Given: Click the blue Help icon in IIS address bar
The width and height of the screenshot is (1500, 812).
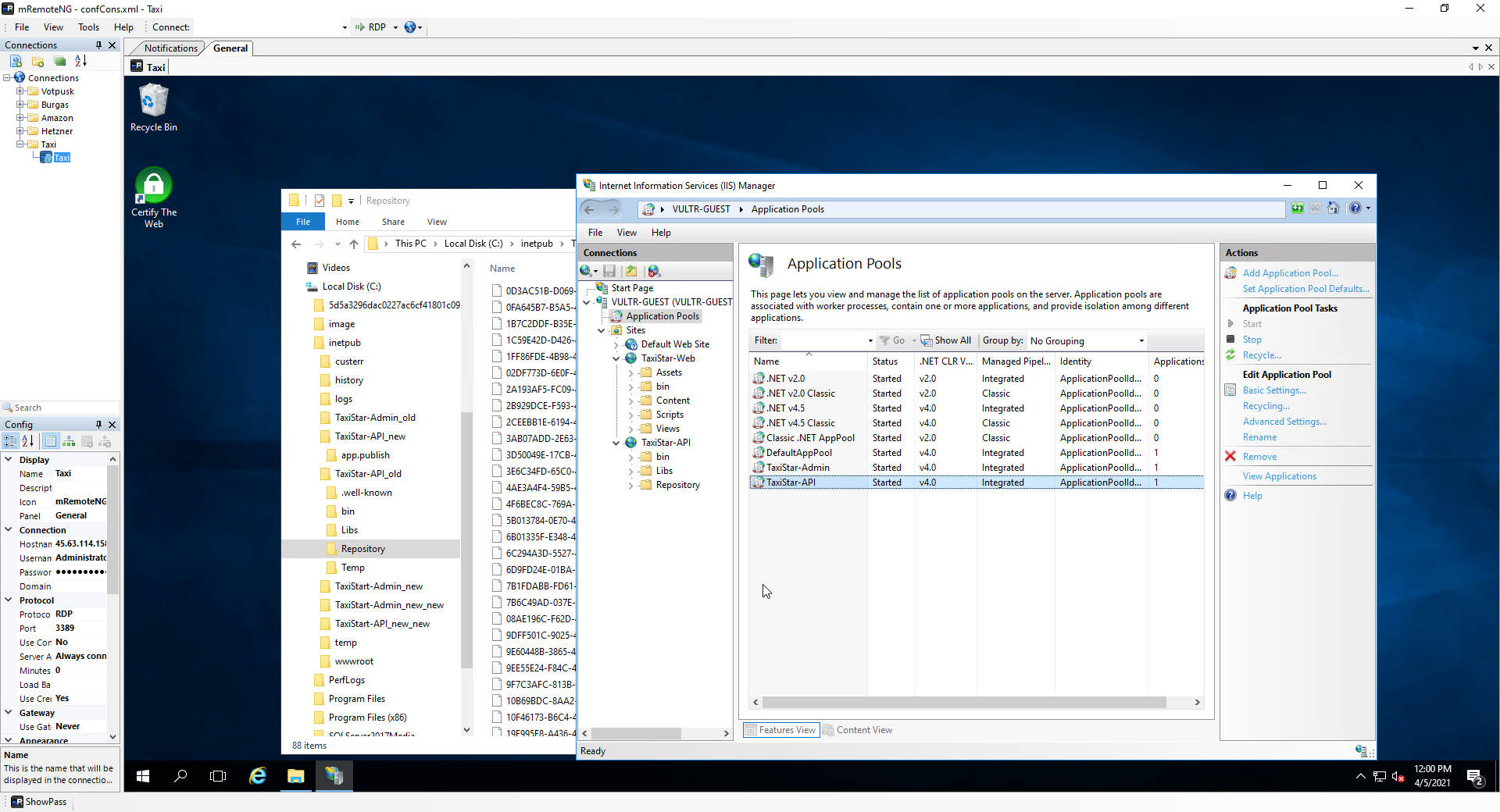Looking at the screenshot, I should click(1355, 208).
